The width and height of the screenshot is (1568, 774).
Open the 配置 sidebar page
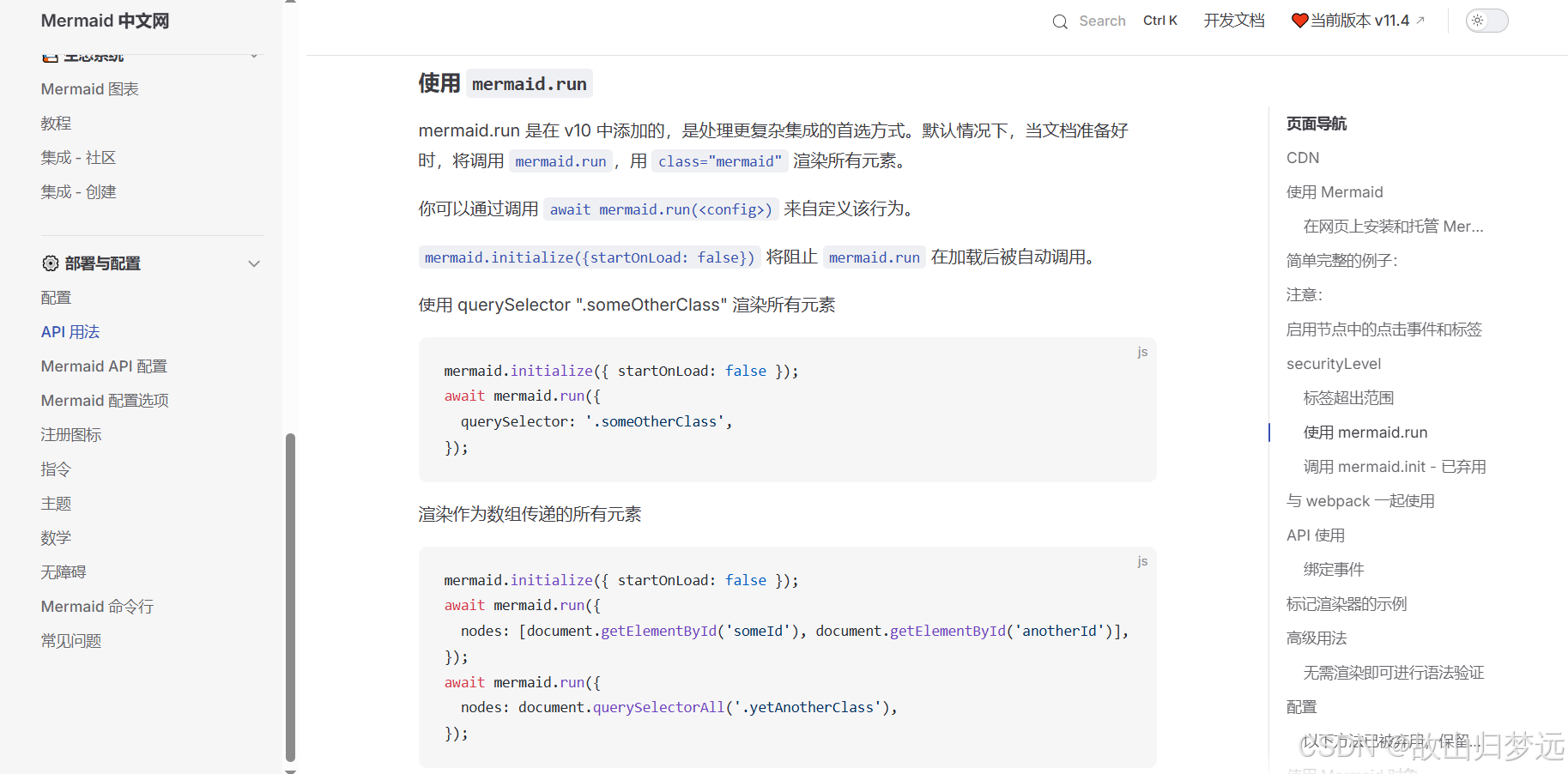[x=56, y=298]
